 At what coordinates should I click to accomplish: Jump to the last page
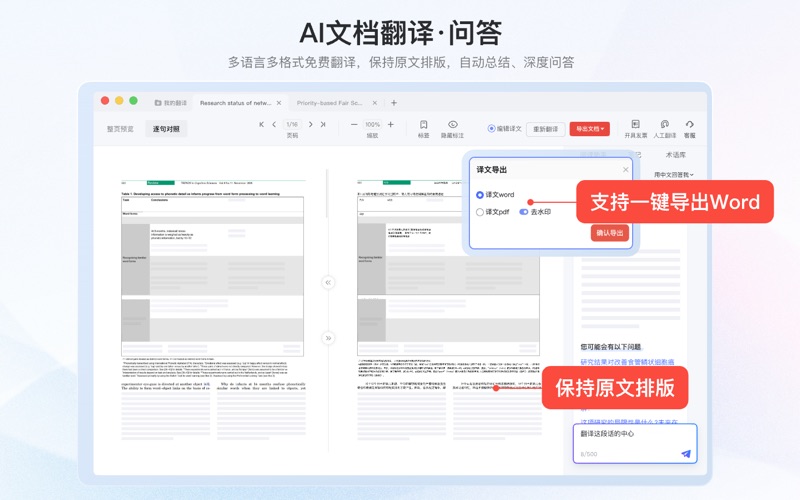323,124
